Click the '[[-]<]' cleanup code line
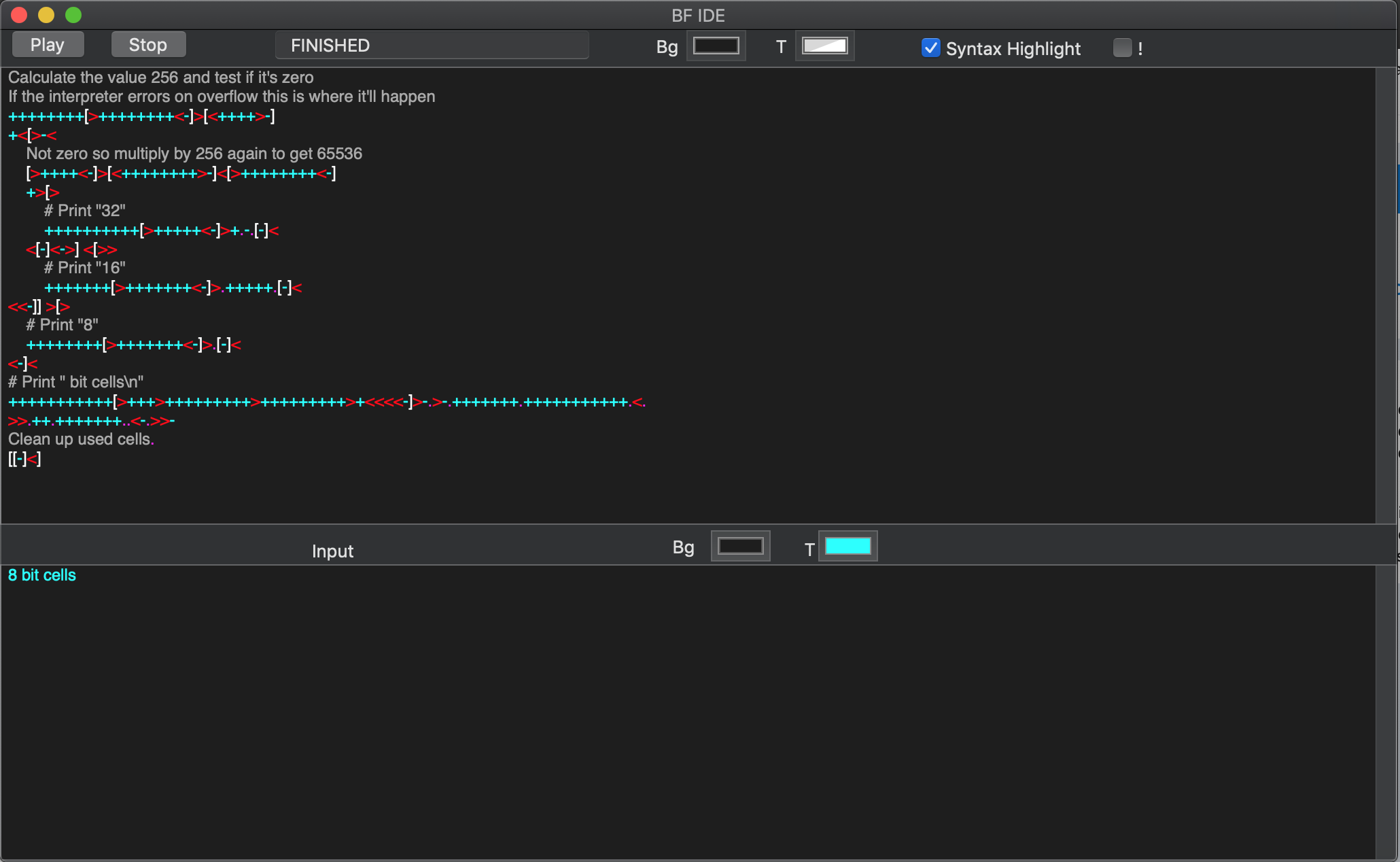This screenshot has width=1400, height=862. 24,459
